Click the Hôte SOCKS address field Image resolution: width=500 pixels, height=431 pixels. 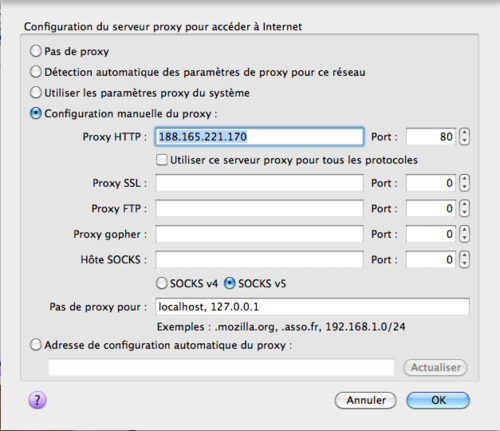[259, 260]
